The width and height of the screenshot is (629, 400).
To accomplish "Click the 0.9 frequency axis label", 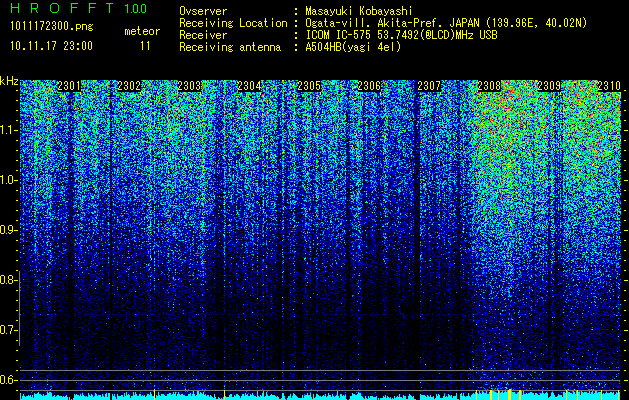I will (8, 230).
